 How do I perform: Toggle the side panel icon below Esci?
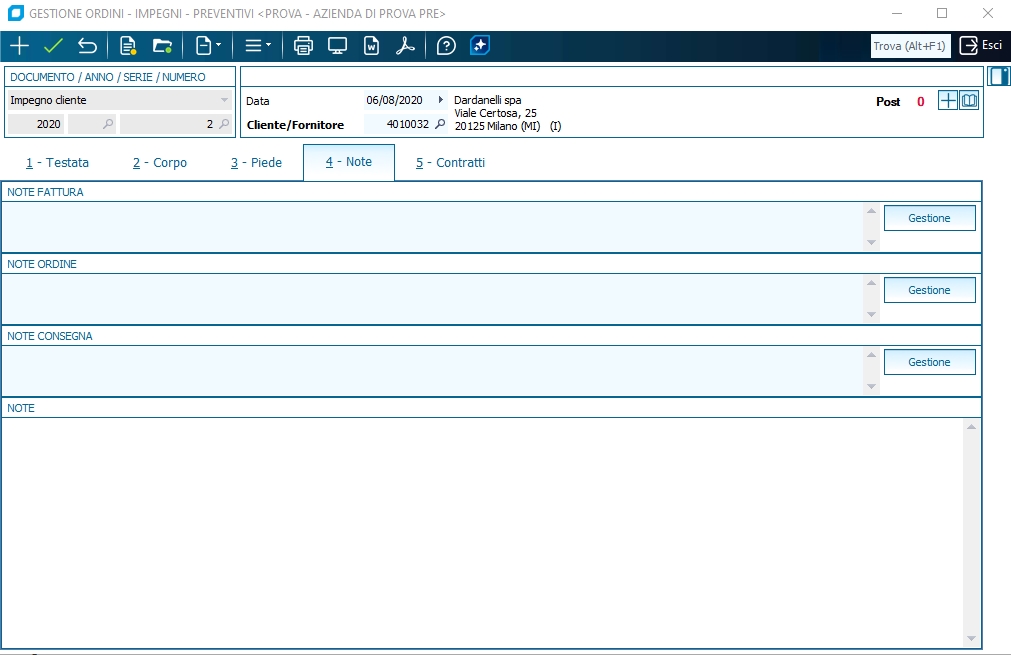(998, 76)
